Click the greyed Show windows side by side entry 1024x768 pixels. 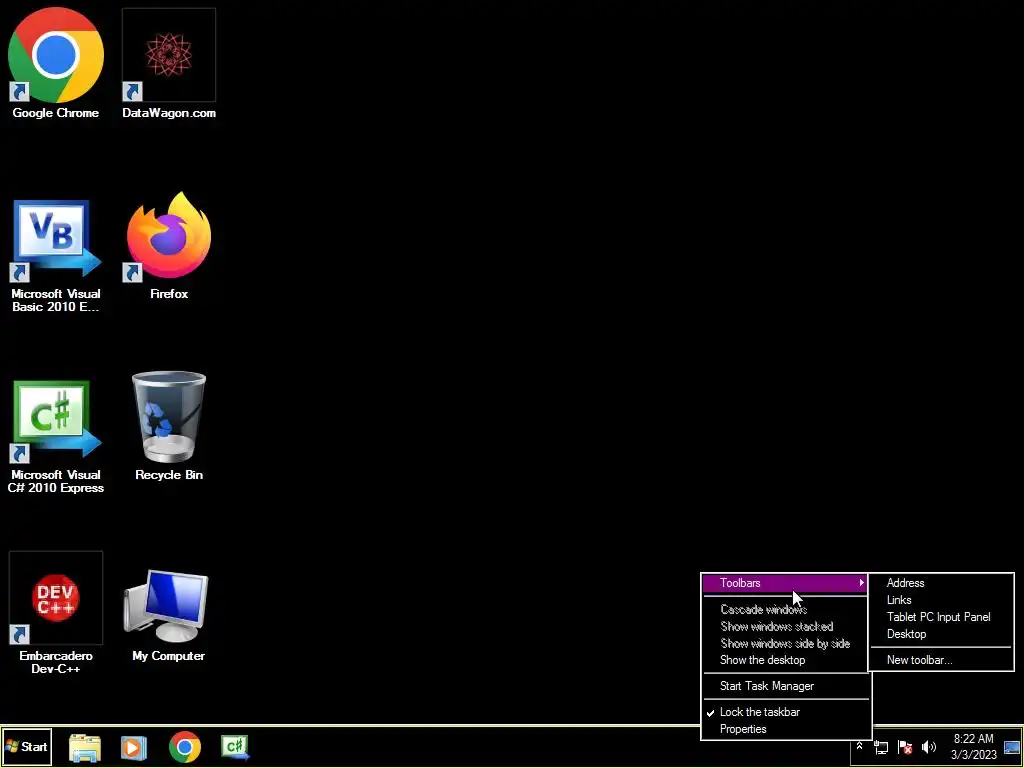(x=784, y=643)
